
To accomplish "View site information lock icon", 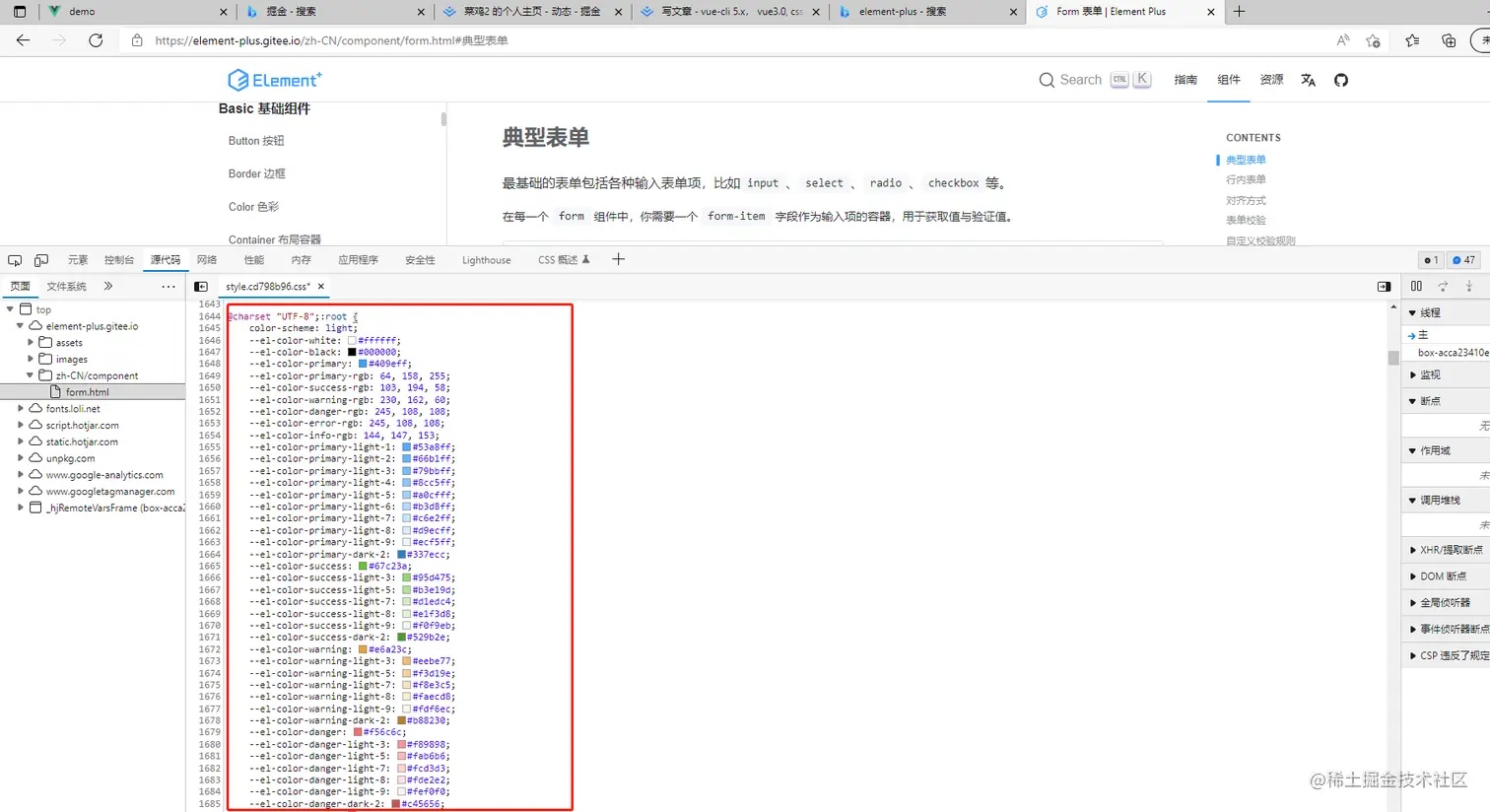I will tap(137, 40).
